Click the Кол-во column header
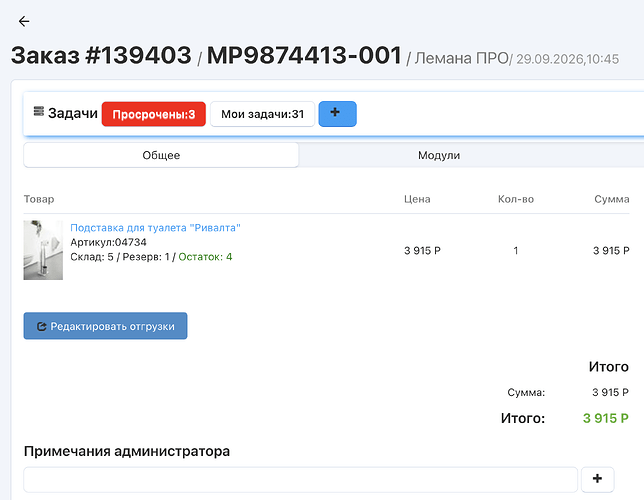The width and height of the screenshot is (644, 500). point(516,199)
